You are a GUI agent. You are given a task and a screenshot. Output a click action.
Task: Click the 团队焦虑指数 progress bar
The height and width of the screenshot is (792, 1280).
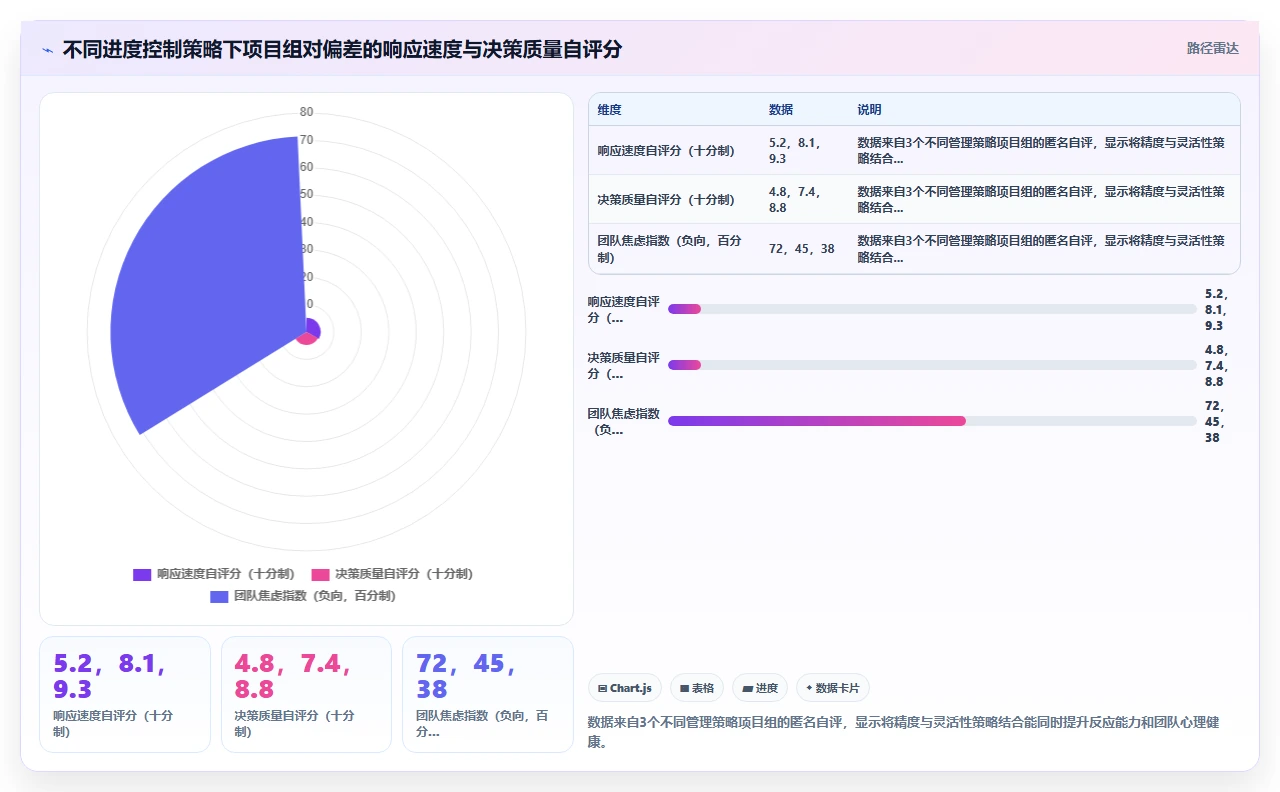(932, 421)
